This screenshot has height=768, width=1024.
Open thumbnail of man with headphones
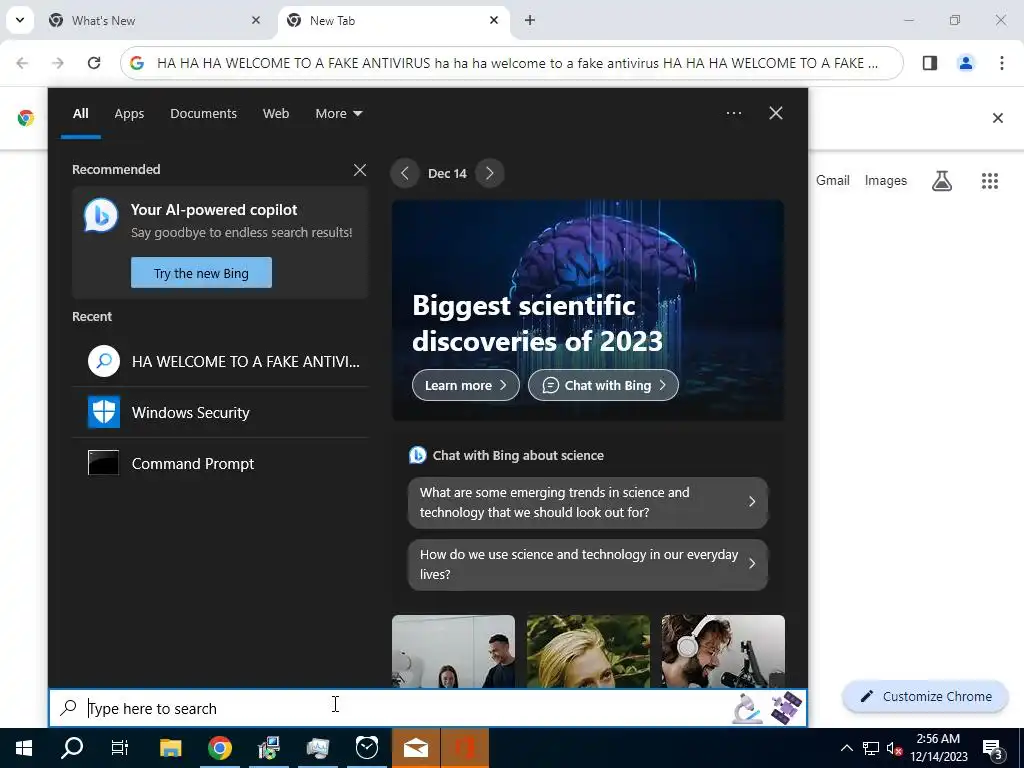pyautogui.click(x=723, y=651)
